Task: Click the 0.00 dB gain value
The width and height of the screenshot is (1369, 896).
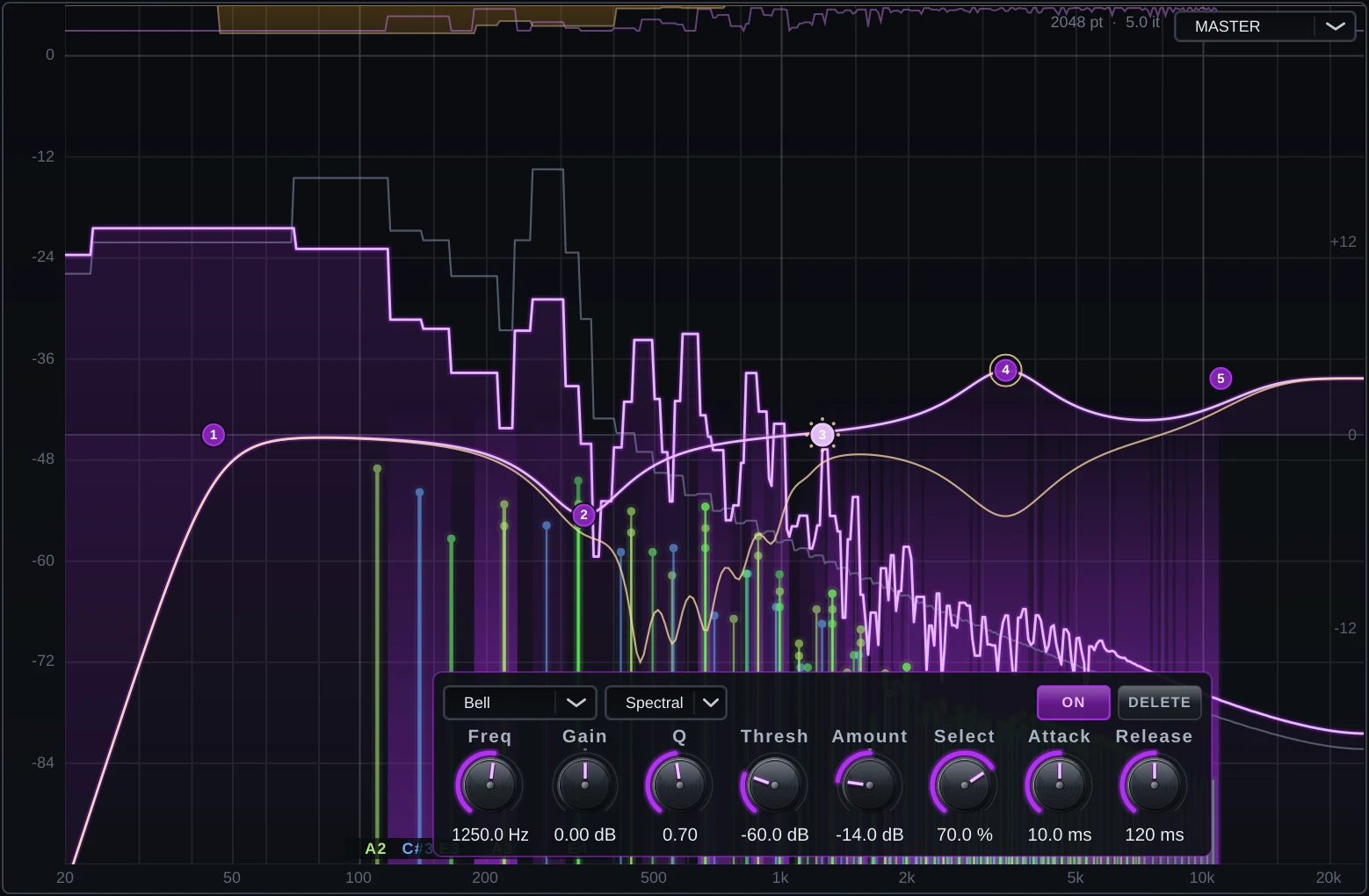Action: pyautogui.click(x=584, y=835)
